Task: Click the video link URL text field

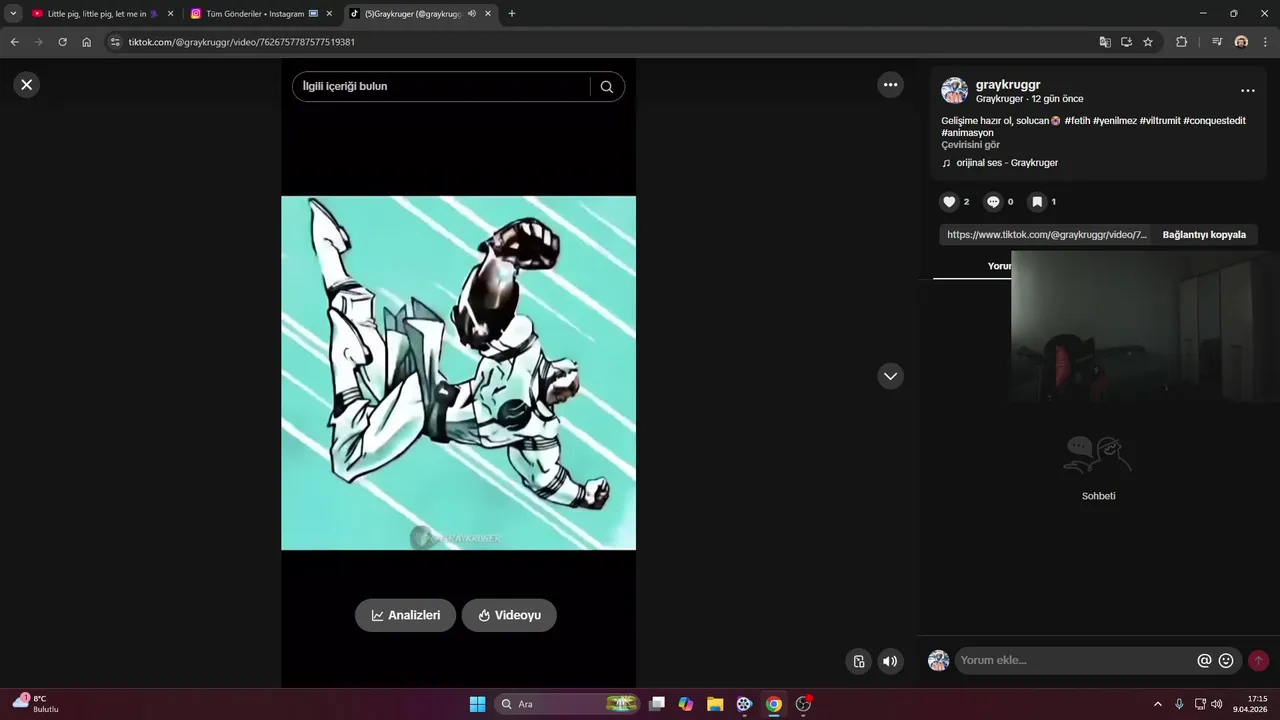Action: pyautogui.click(x=1046, y=235)
